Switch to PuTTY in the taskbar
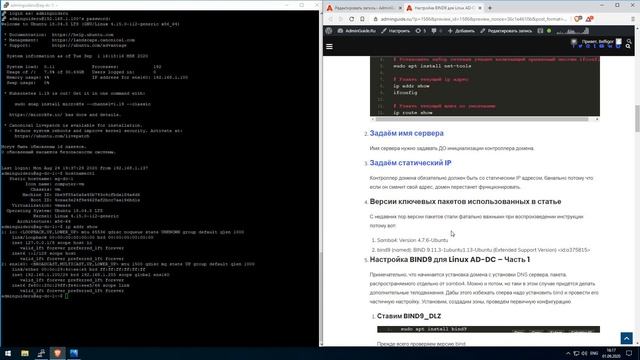 41,353
